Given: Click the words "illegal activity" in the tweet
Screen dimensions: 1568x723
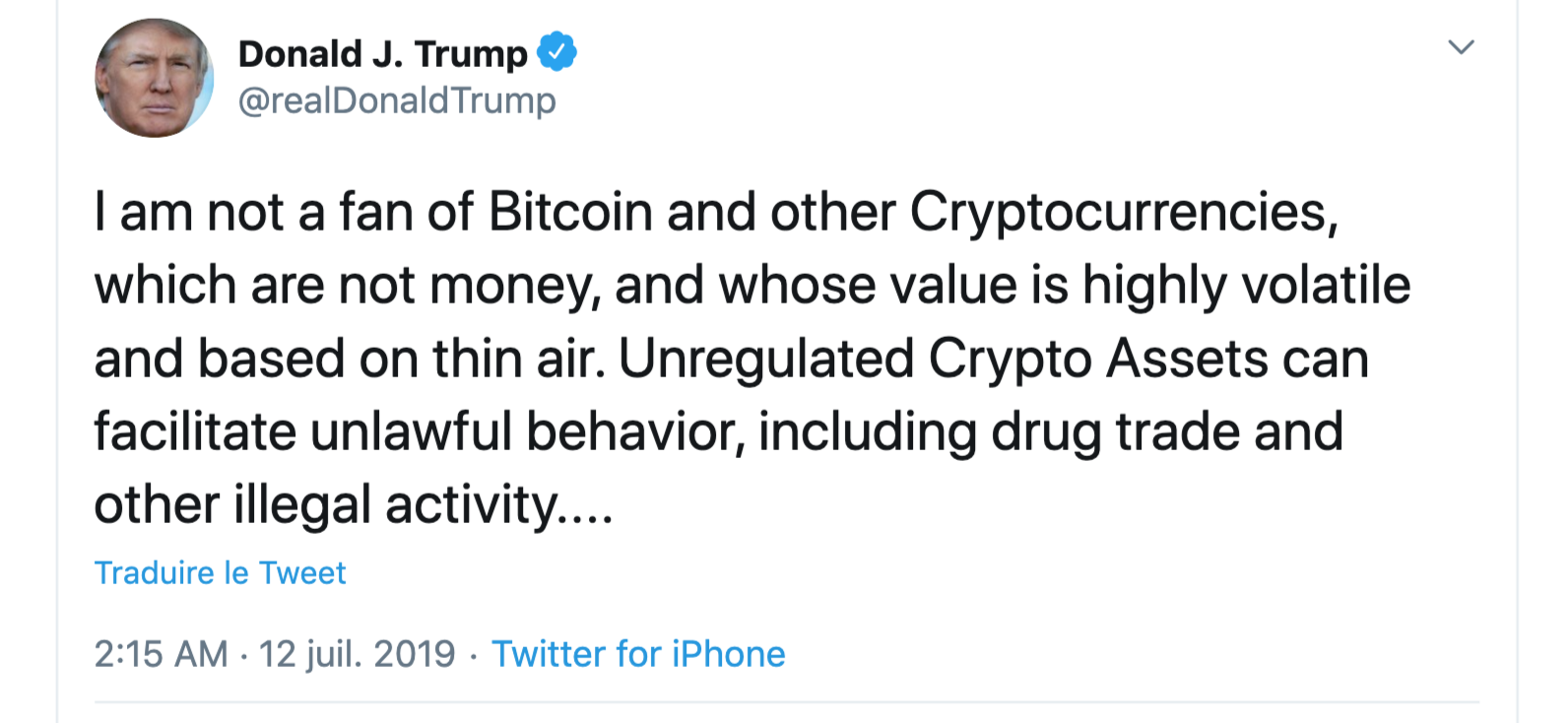Looking at the screenshot, I should [394, 505].
